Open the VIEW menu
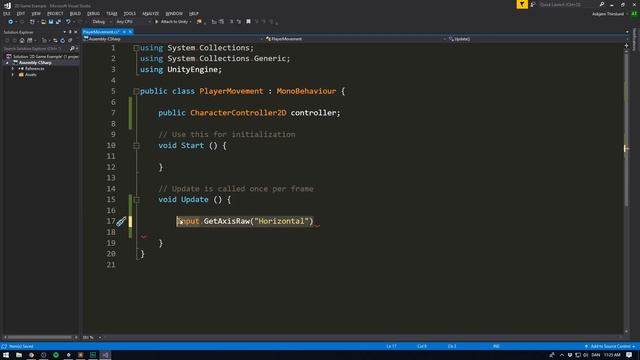This screenshot has width=640, height=360. pyautogui.click(x=36, y=13)
